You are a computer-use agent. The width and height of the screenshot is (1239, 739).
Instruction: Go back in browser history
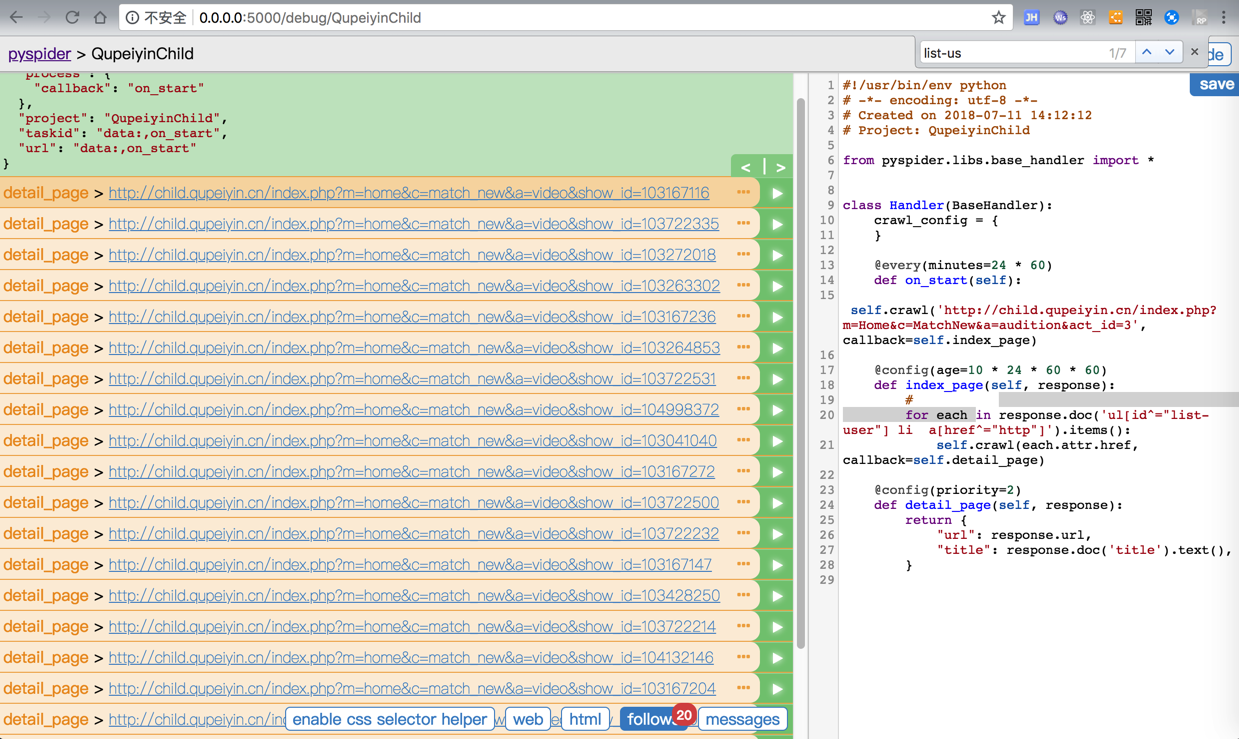point(16,17)
